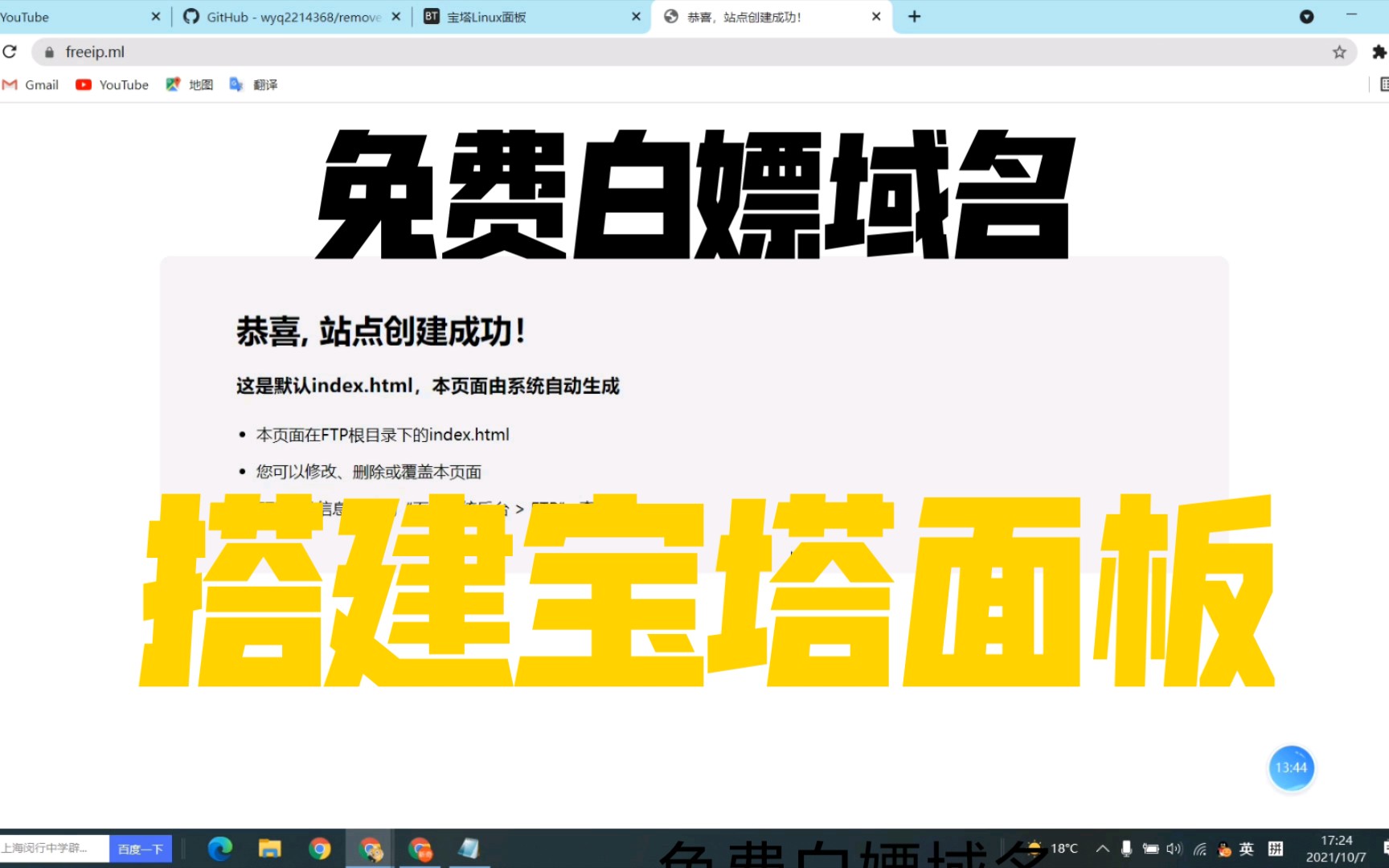The width and height of the screenshot is (1389, 868).
Task: Open File Explorer from the taskbar
Action: click(x=269, y=849)
